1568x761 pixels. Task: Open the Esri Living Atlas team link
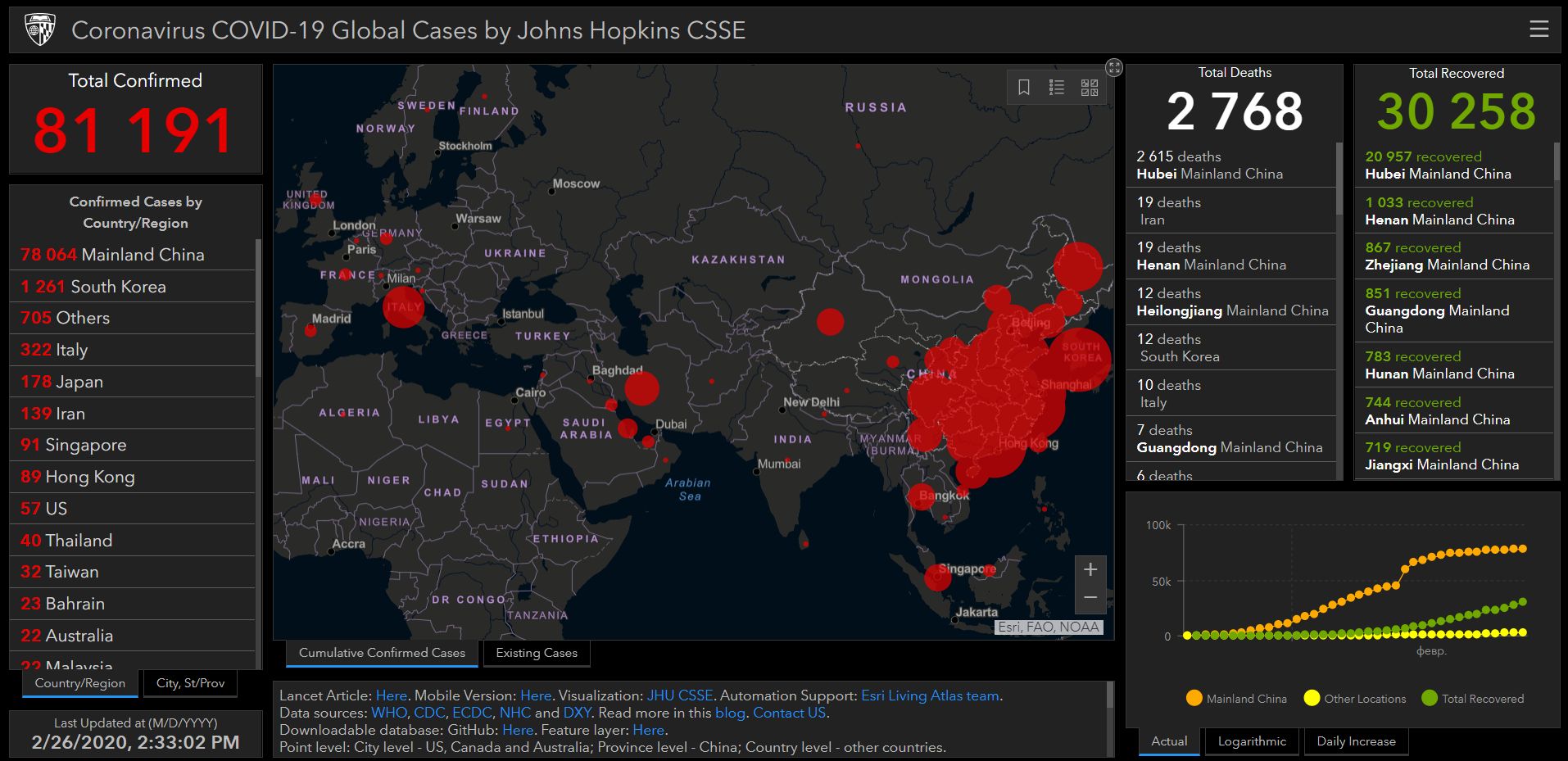(x=930, y=695)
